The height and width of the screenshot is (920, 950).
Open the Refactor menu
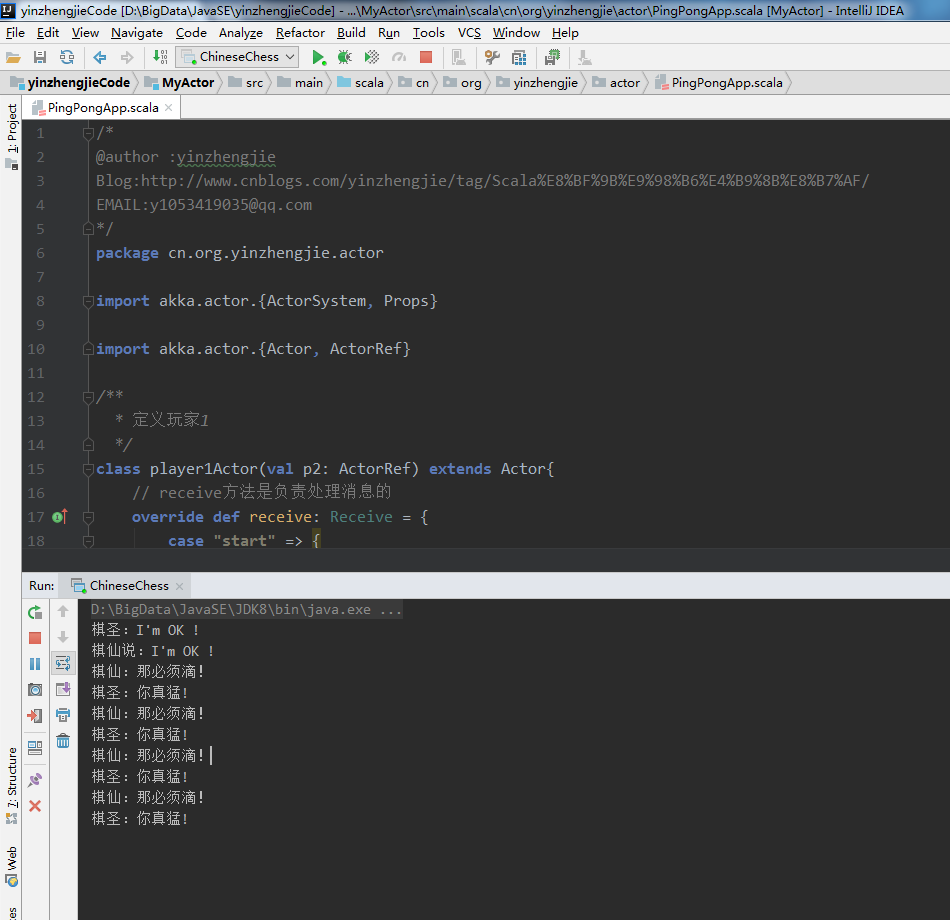coord(300,33)
